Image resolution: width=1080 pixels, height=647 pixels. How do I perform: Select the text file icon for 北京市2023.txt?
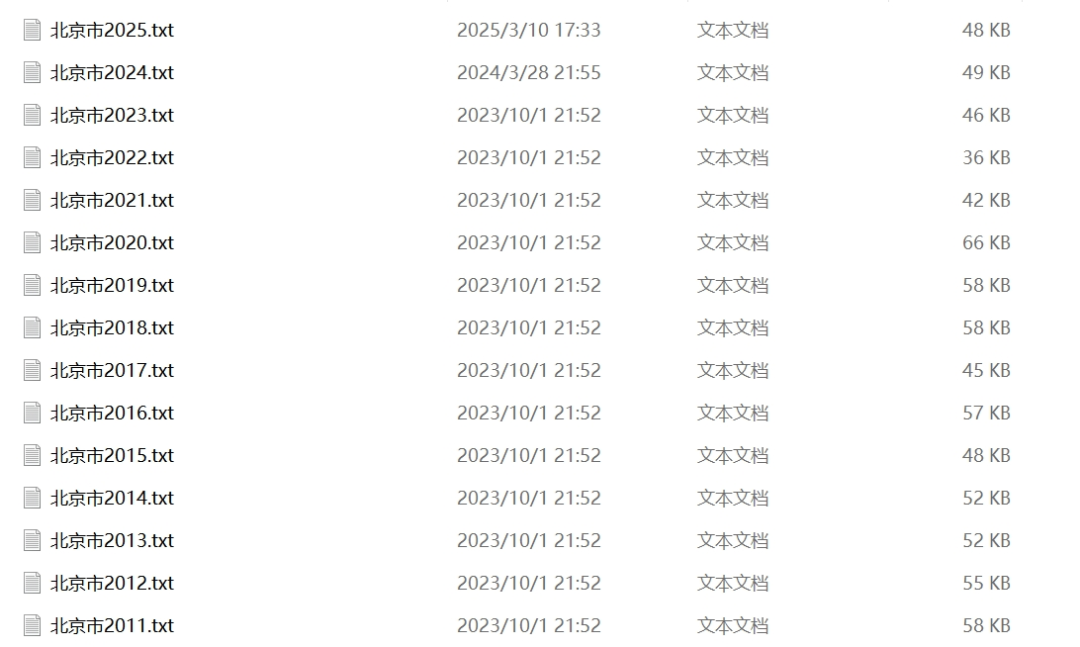point(32,115)
